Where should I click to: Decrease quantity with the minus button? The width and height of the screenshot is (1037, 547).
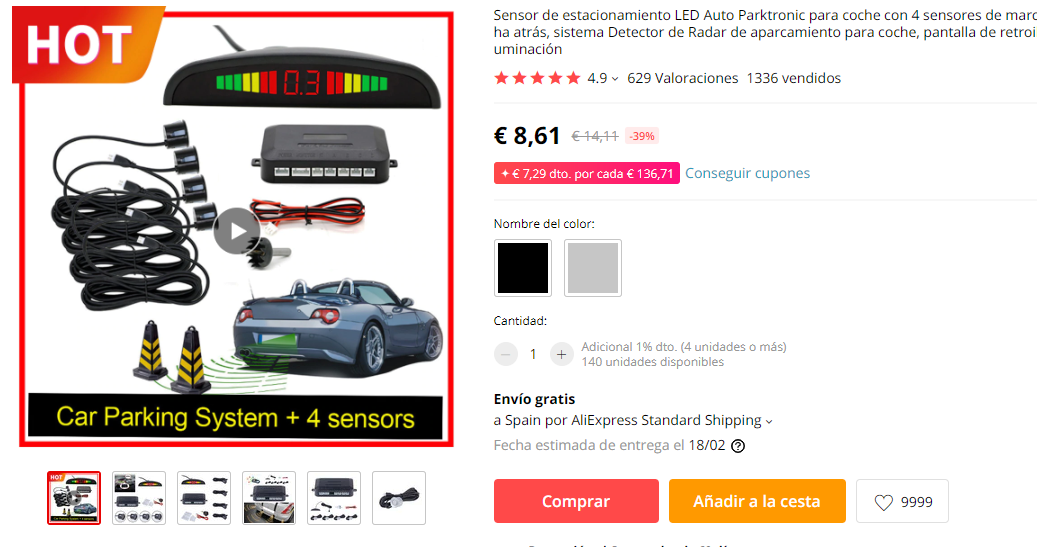[505, 355]
